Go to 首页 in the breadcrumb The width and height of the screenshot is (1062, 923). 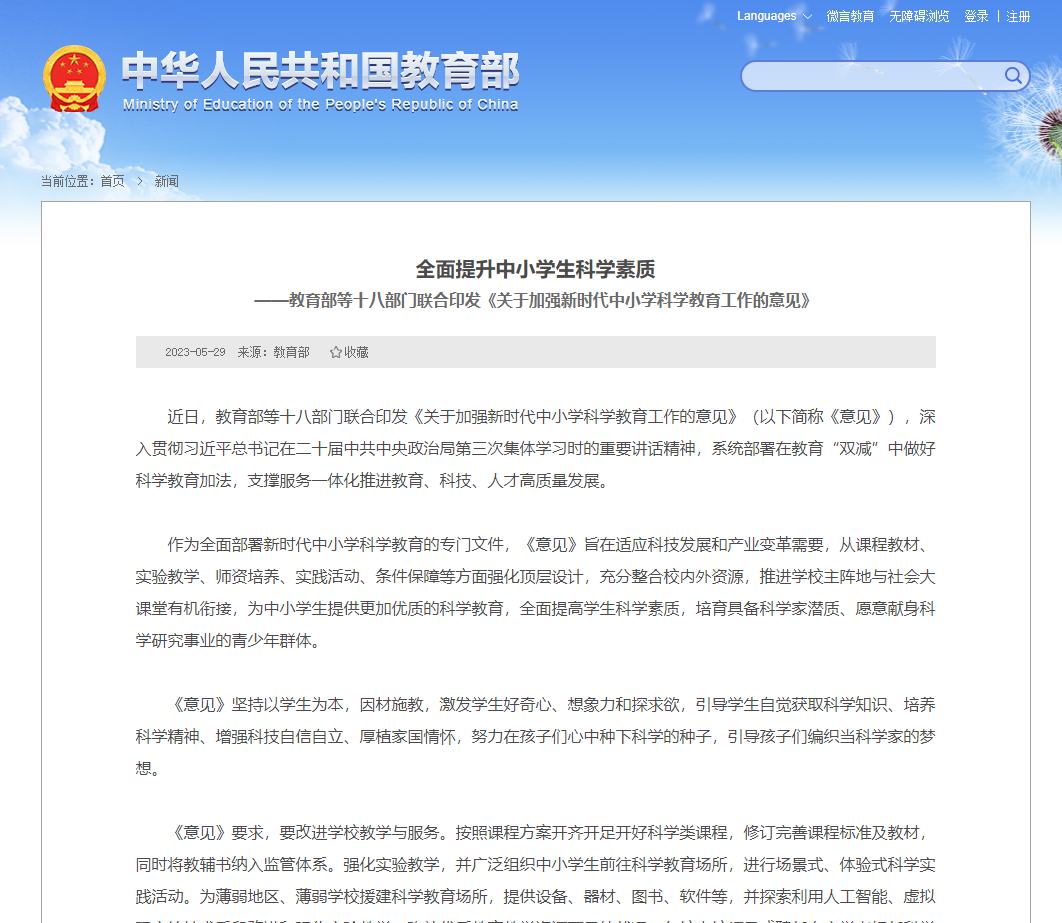click(x=112, y=181)
